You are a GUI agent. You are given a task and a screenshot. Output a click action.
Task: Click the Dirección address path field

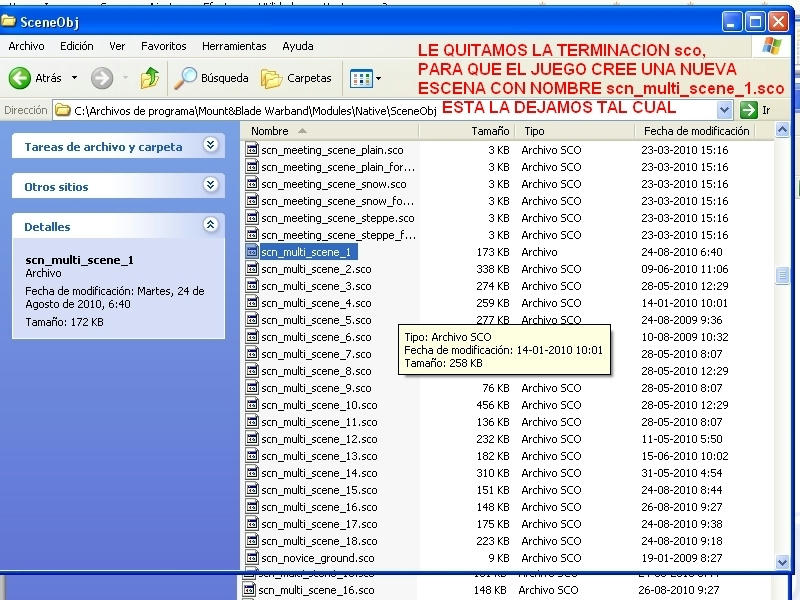(x=250, y=110)
